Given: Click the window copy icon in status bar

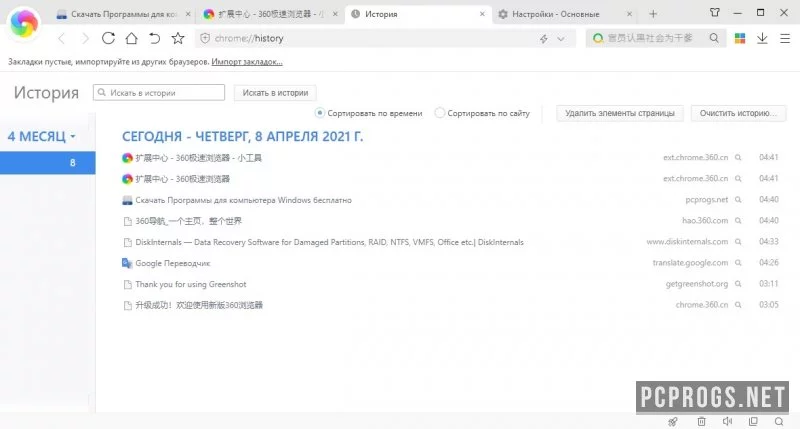Looking at the screenshot, I should [753, 421].
